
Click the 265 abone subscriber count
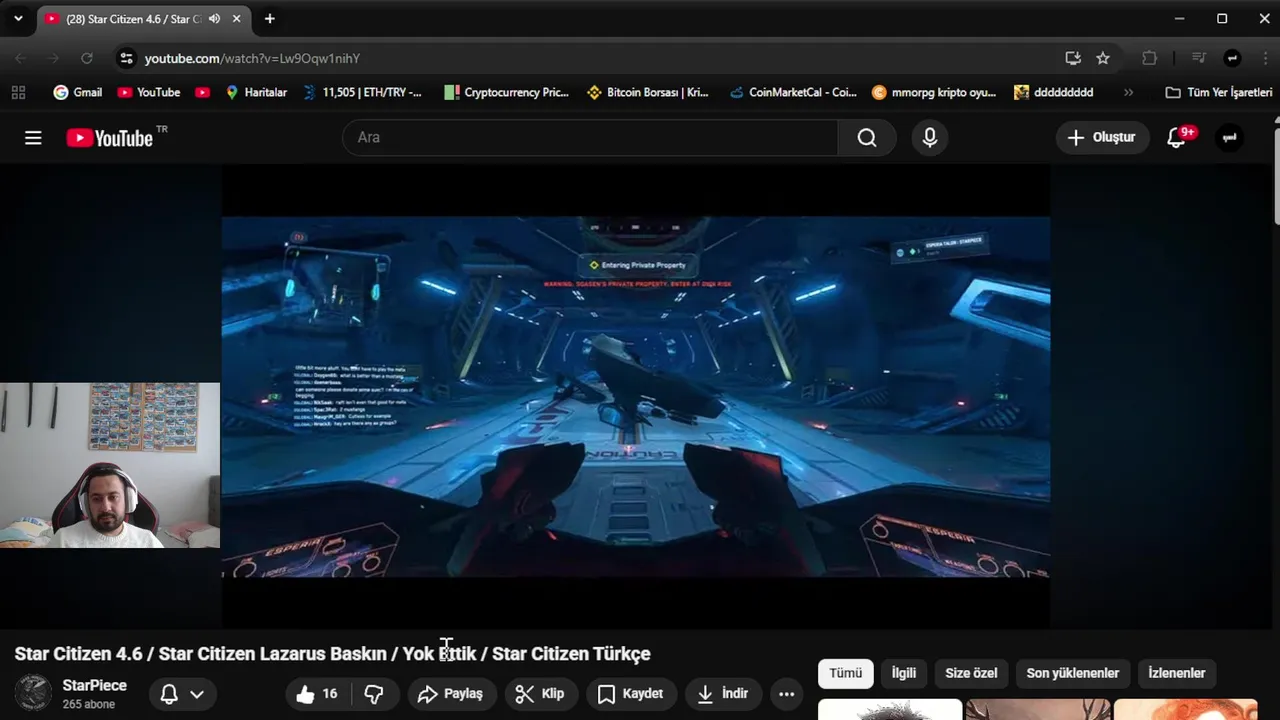[x=88, y=705]
